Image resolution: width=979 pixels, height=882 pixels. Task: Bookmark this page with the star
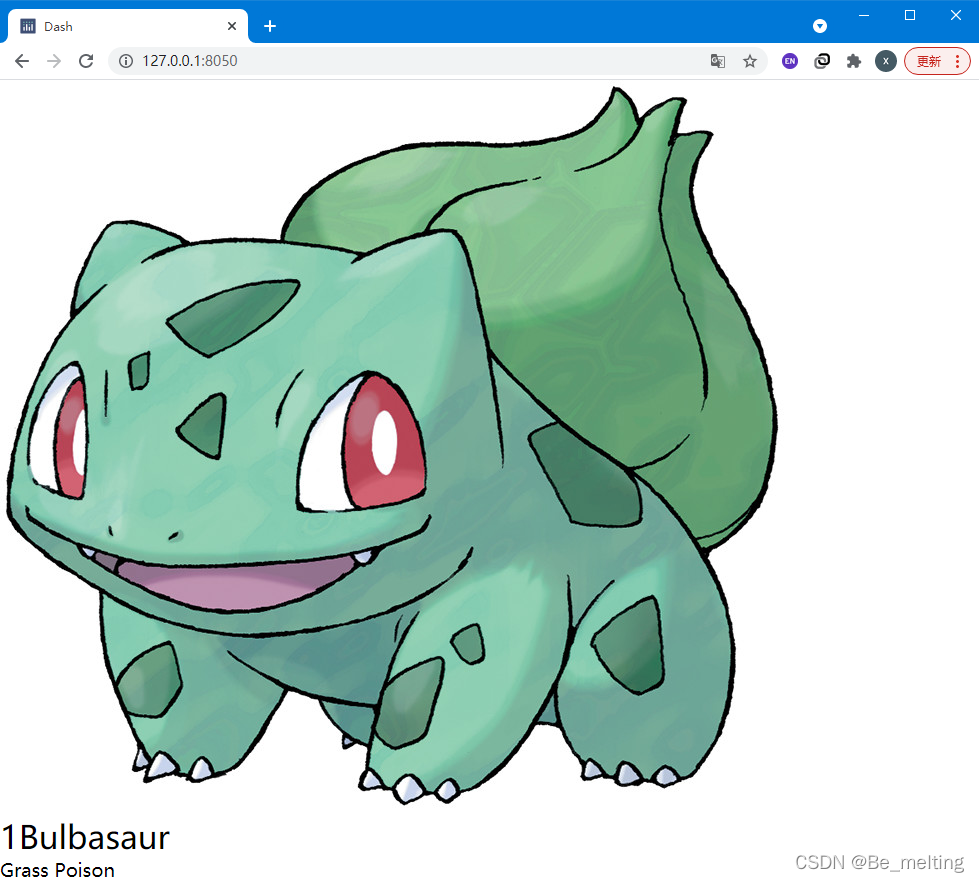(x=750, y=61)
